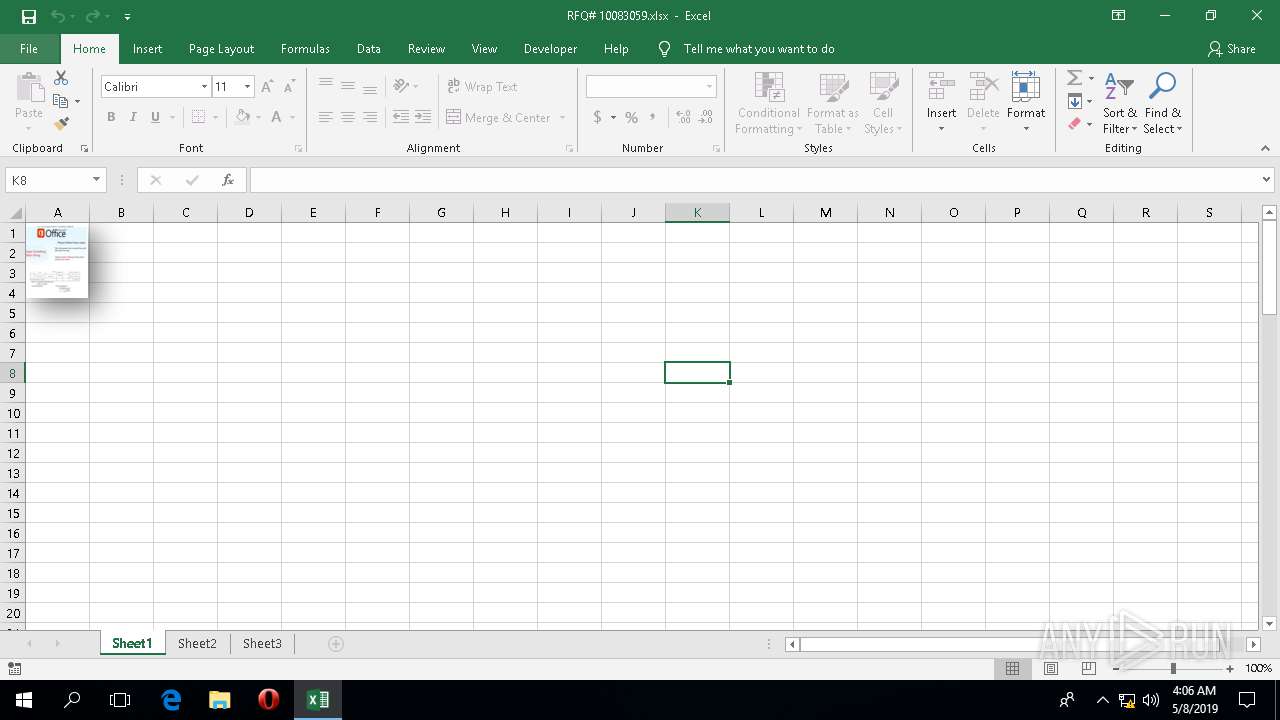Open the Insert ribbon tab
The height and width of the screenshot is (720, 1280).
pos(147,48)
